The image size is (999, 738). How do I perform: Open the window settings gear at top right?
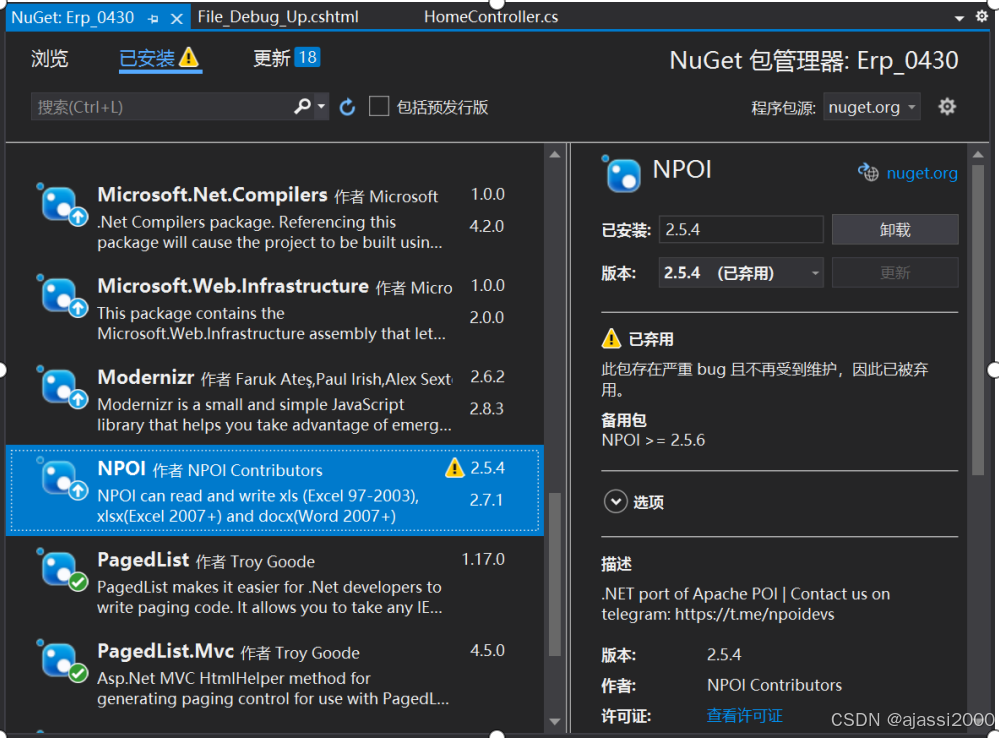(x=982, y=16)
